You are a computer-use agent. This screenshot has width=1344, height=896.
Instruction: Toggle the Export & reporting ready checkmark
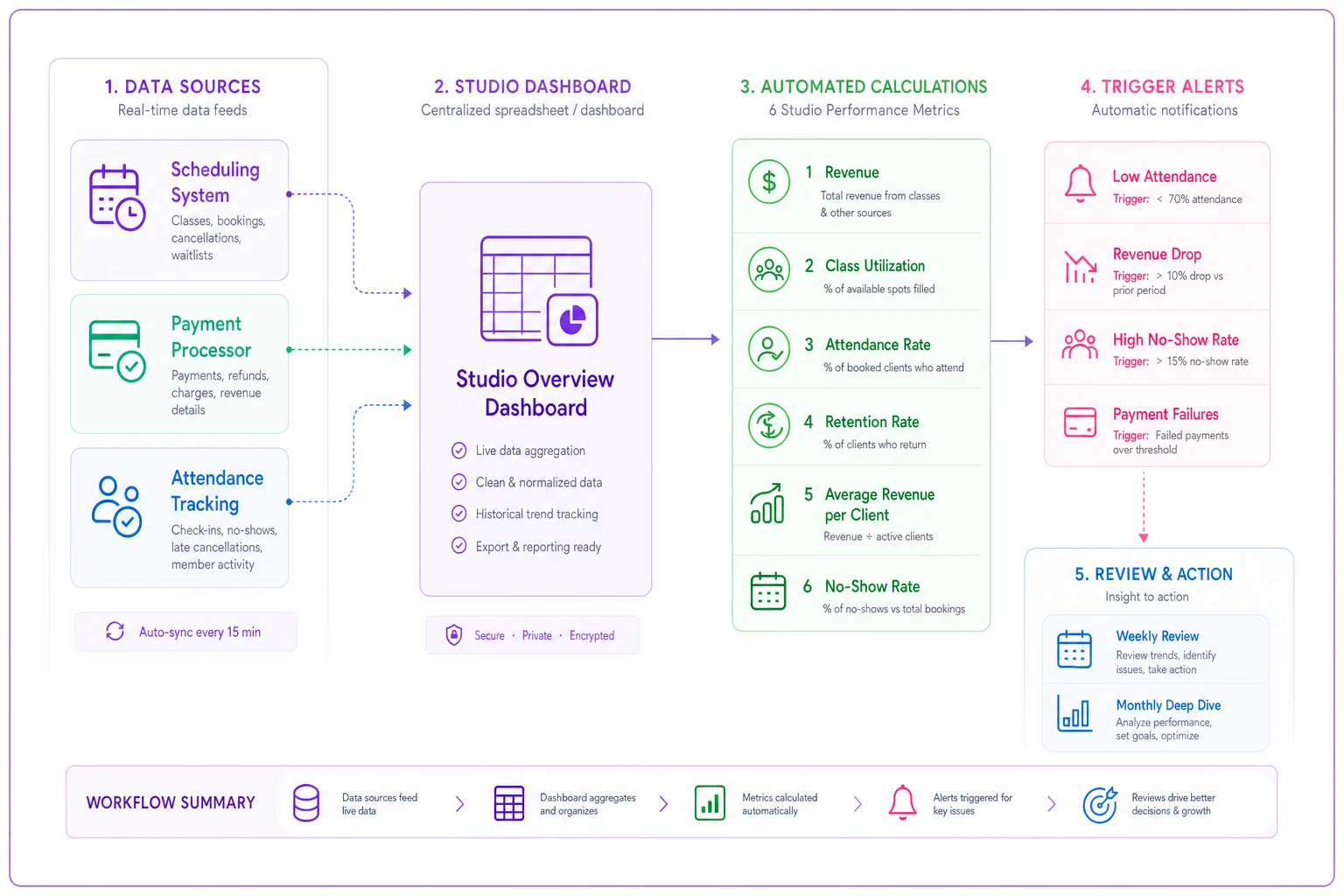point(458,546)
